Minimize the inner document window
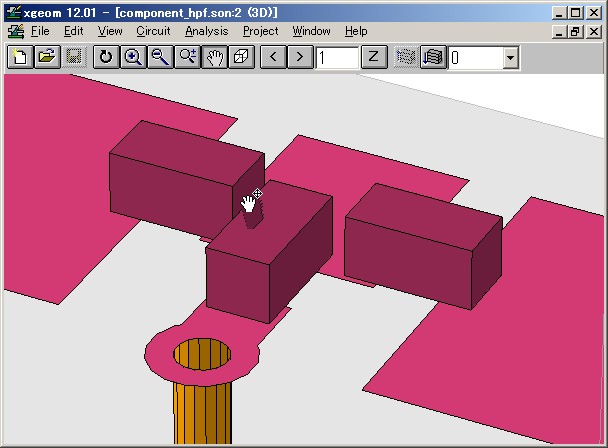This screenshot has width=608, height=448. (558, 31)
